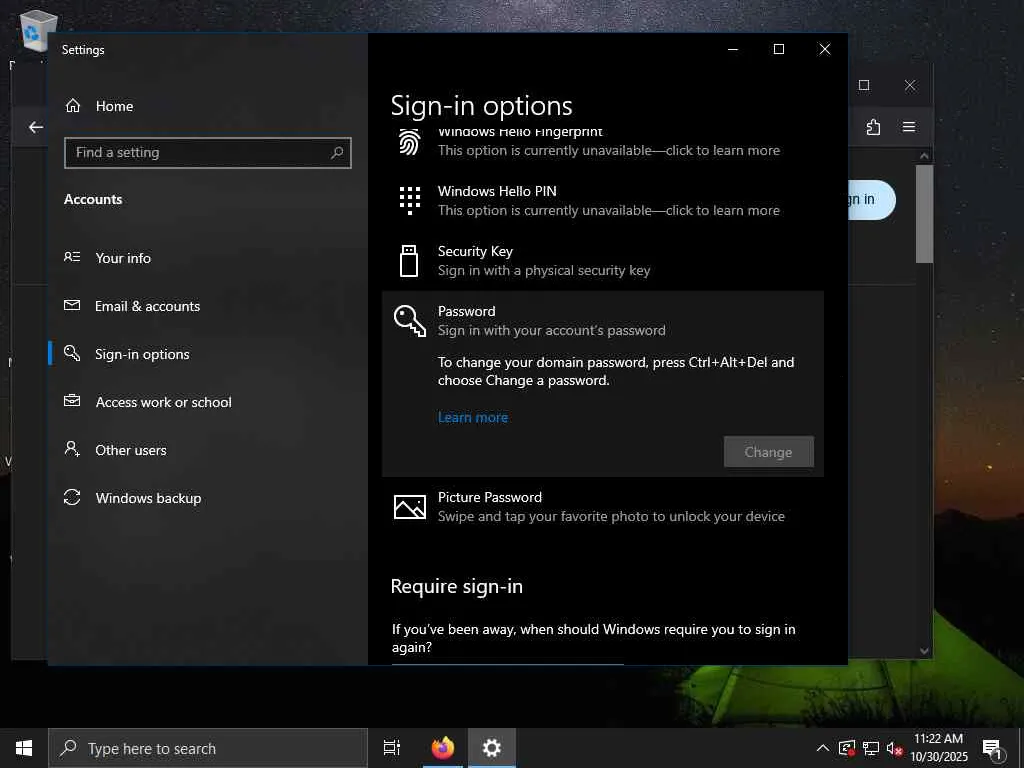Click the Email envelope icon
Screen dimensions: 1024x768
click(72, 306)
